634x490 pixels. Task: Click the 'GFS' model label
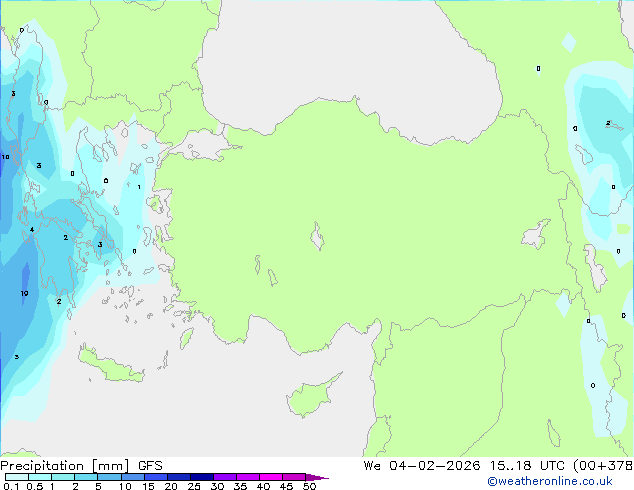[150, 466]
